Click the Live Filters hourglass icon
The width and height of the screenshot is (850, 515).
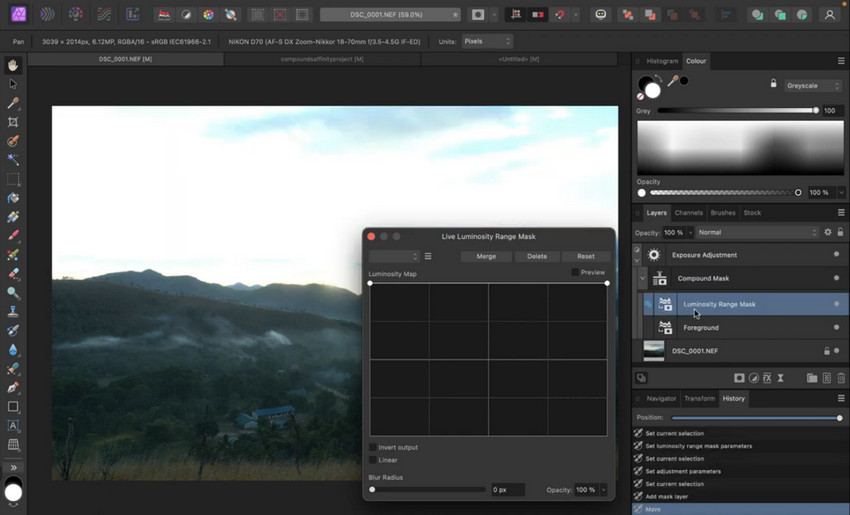point(781,378)
